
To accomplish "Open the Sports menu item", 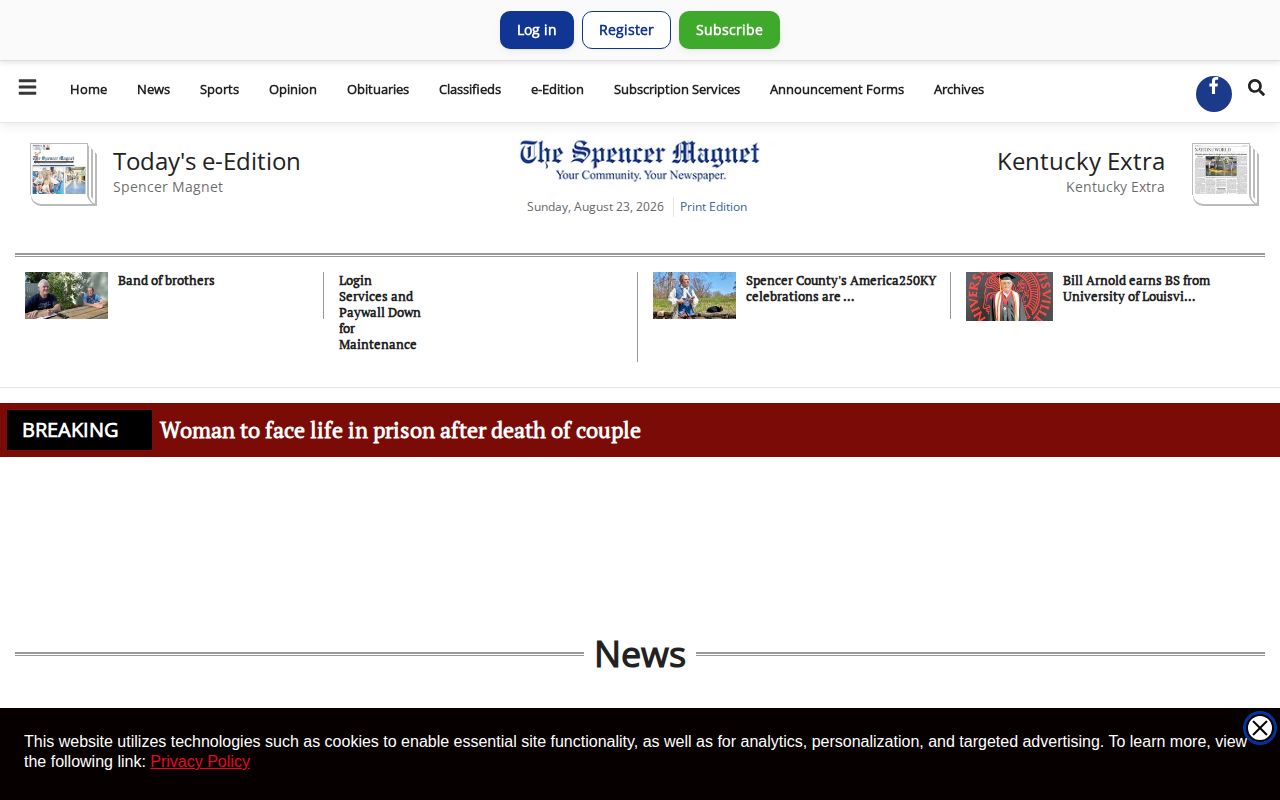I will click(219, 89).
